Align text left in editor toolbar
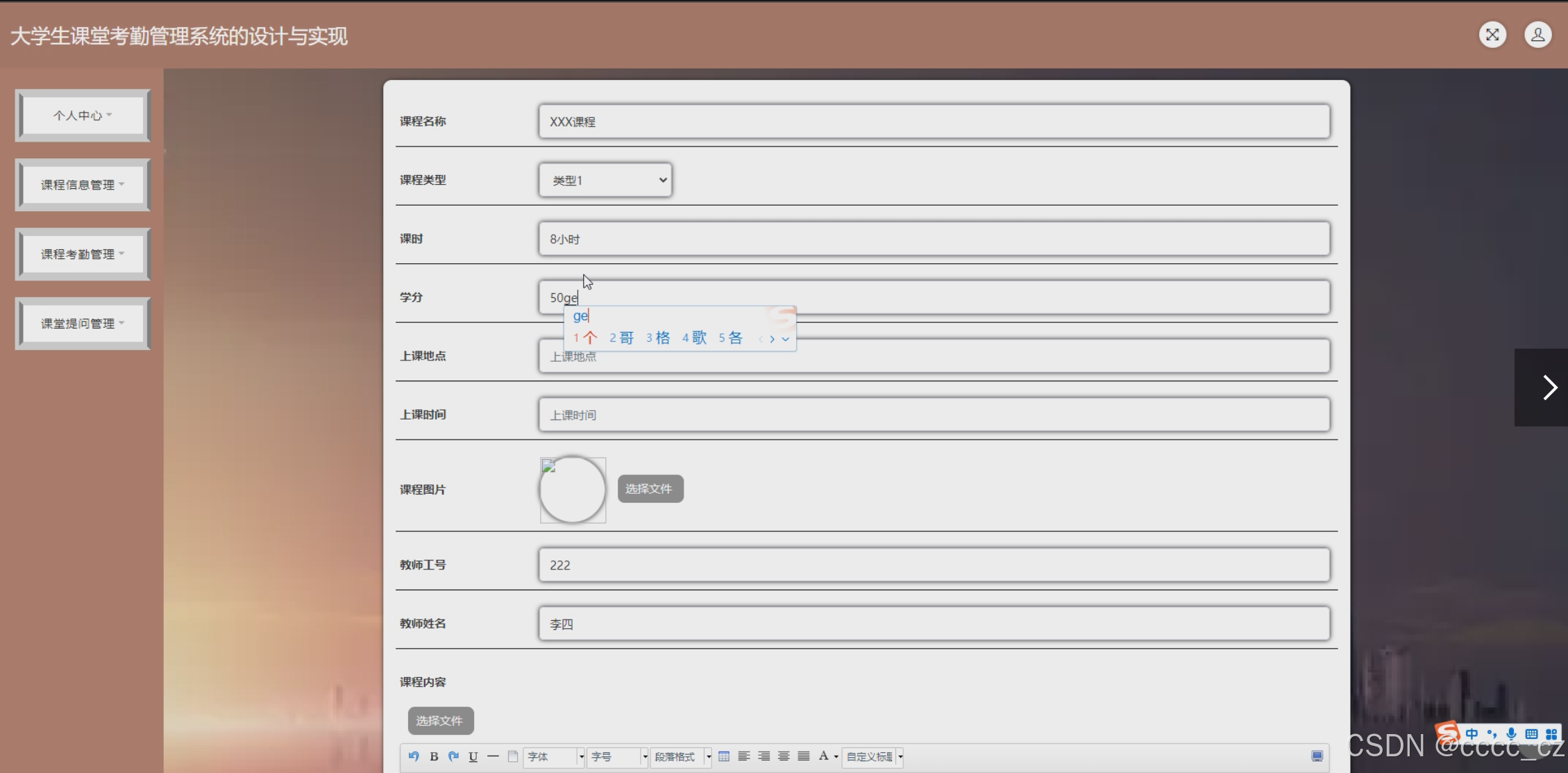1568x773 pixels. point(744,756)
